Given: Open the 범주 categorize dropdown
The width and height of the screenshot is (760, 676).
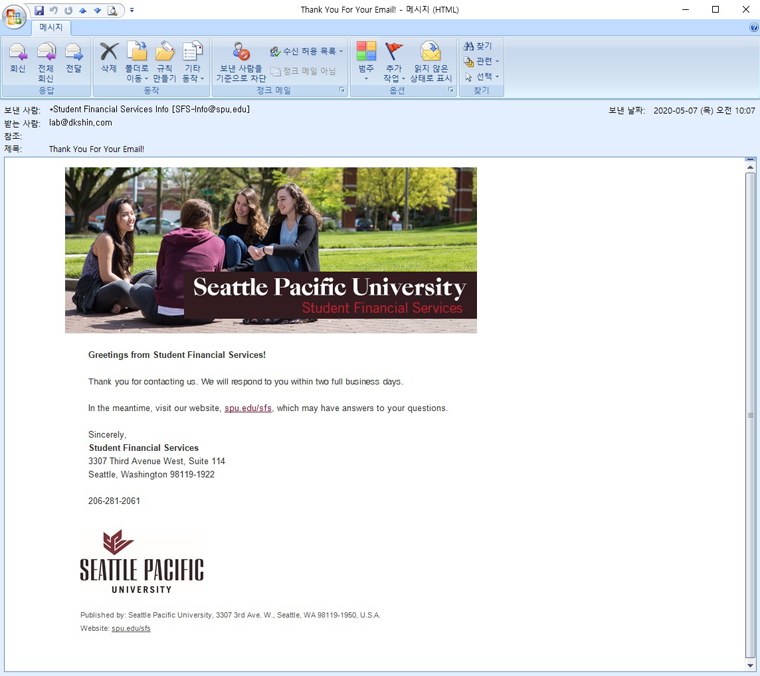Looking at the screenshot, I should point(366,62).
